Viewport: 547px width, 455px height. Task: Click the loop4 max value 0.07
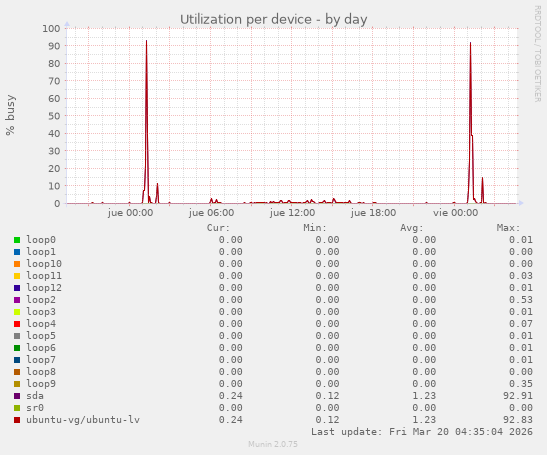pyautogui.click(x=521, y=323)
